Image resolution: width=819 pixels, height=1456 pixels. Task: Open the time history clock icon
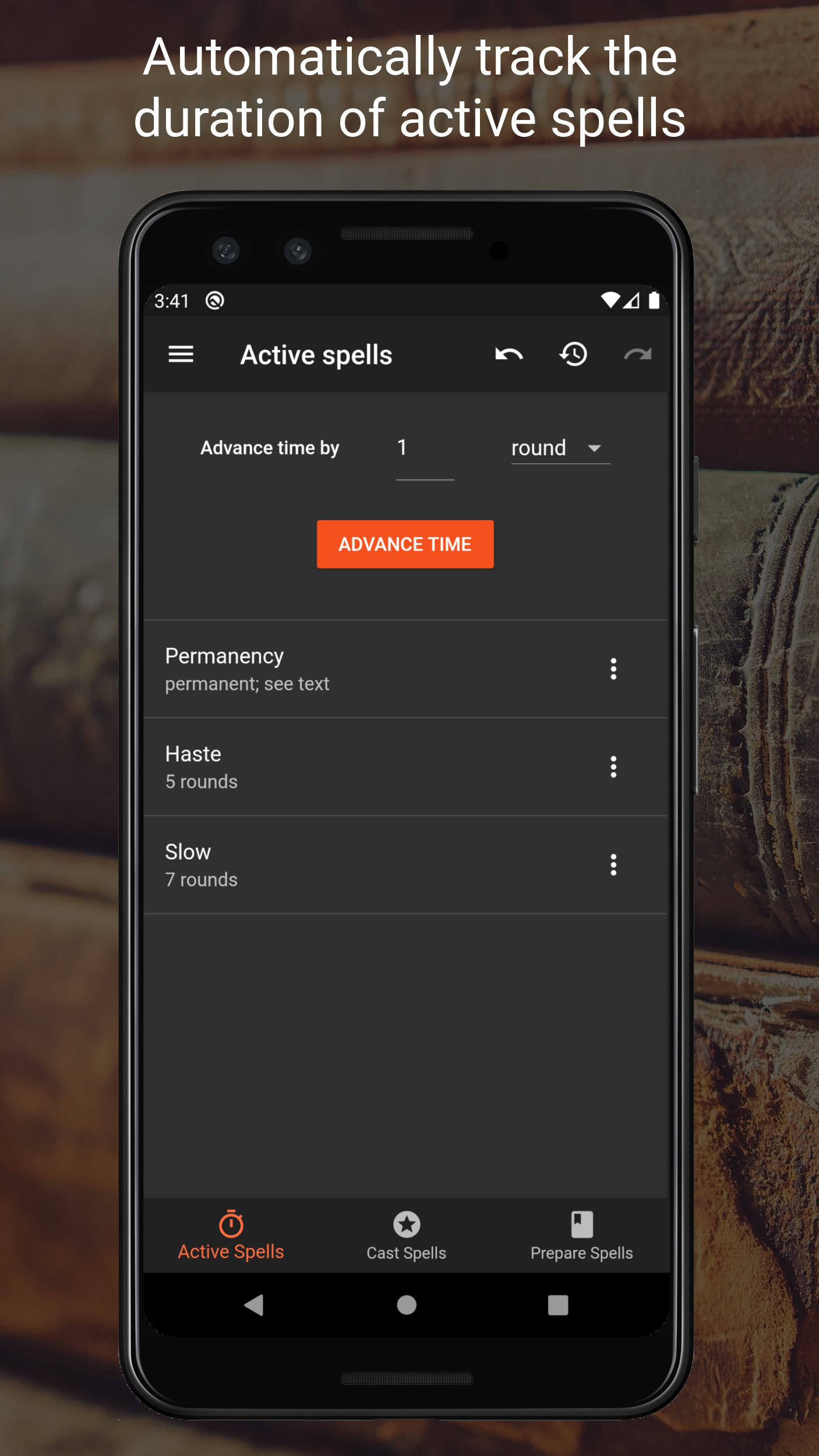coord(573,354)
